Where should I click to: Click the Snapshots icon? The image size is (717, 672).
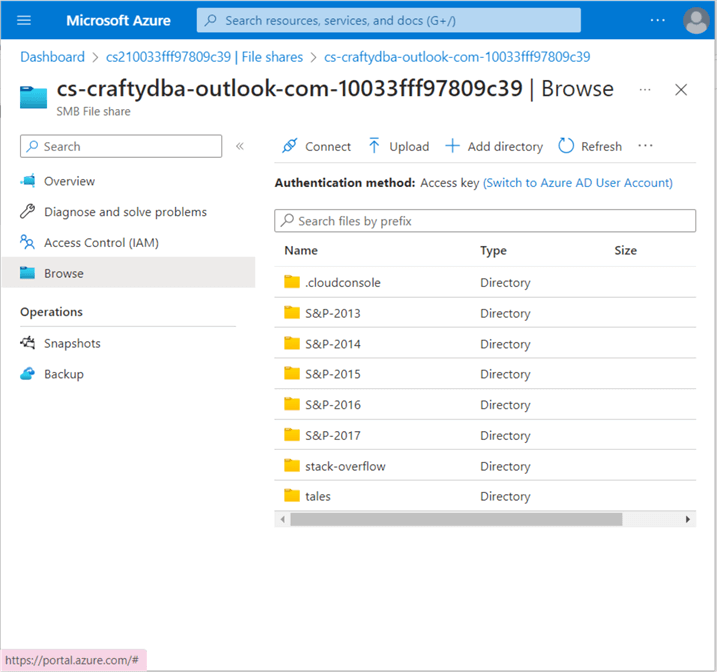point(27,342)
